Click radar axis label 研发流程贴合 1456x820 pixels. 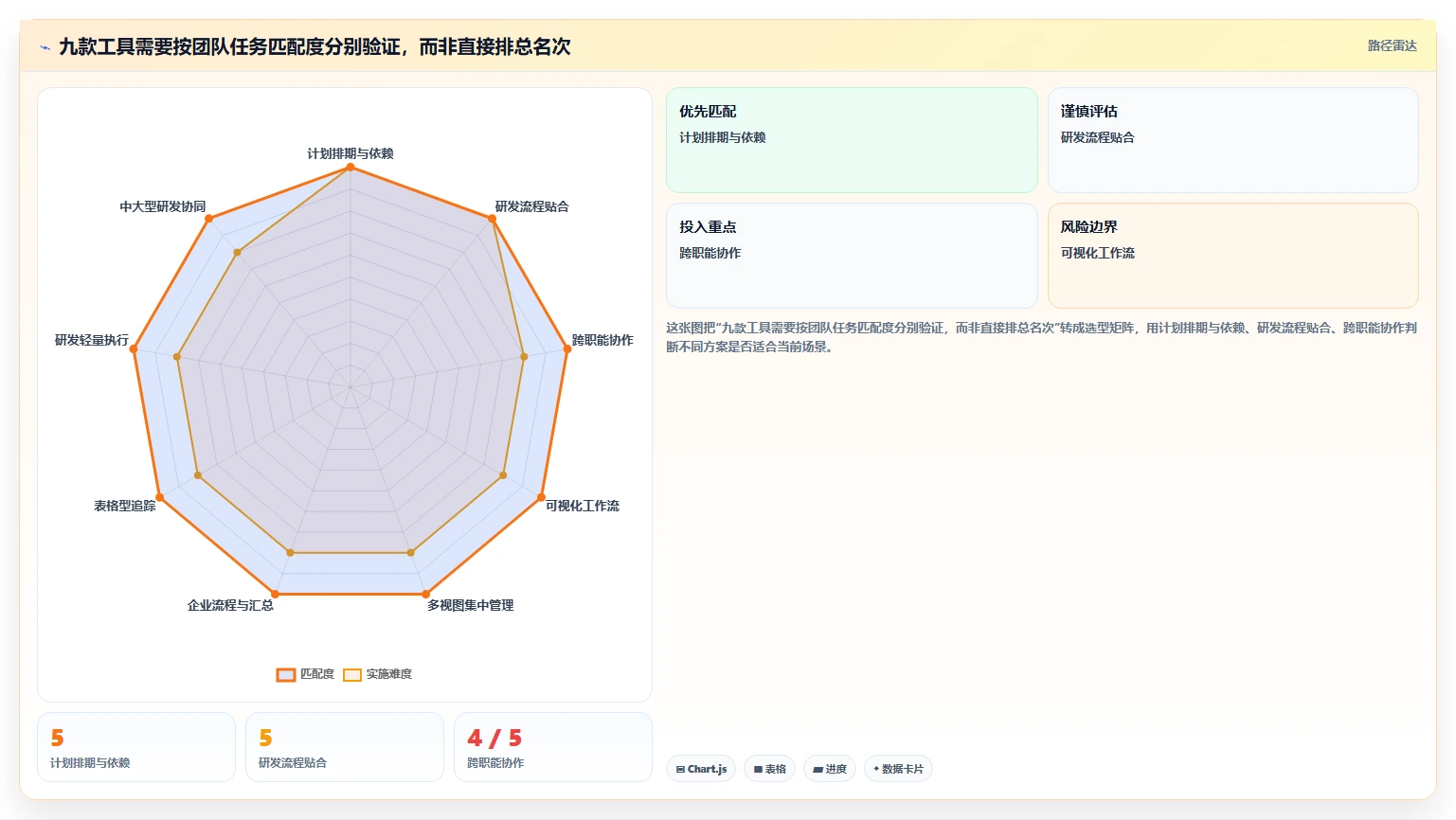click(x=532, y=206)
